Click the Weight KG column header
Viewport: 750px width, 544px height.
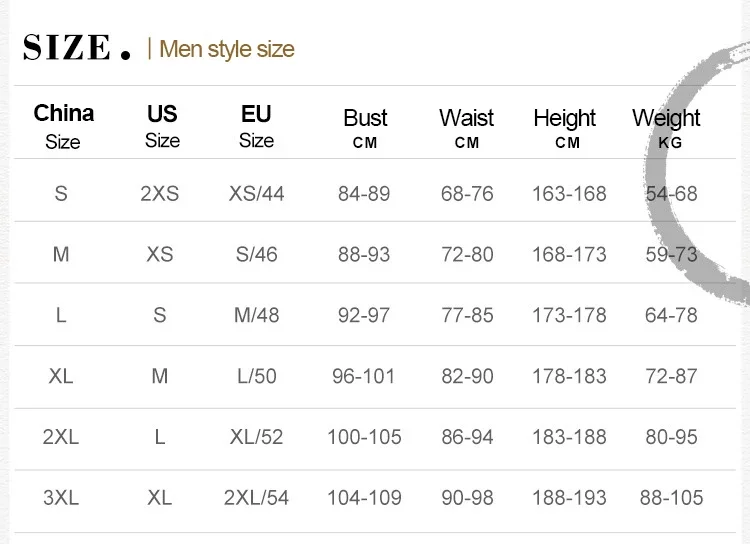(666, 128)
